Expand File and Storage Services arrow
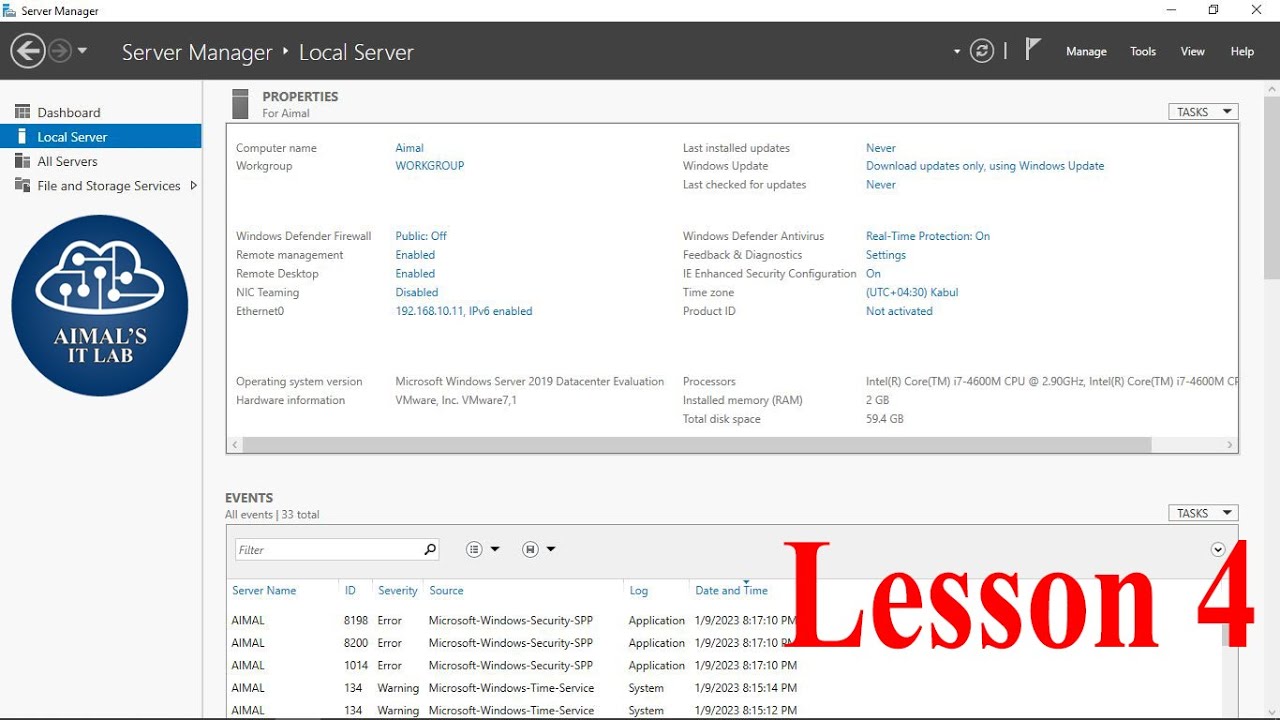The height and width of the screenshot is (720, 1280). [193, 186]
